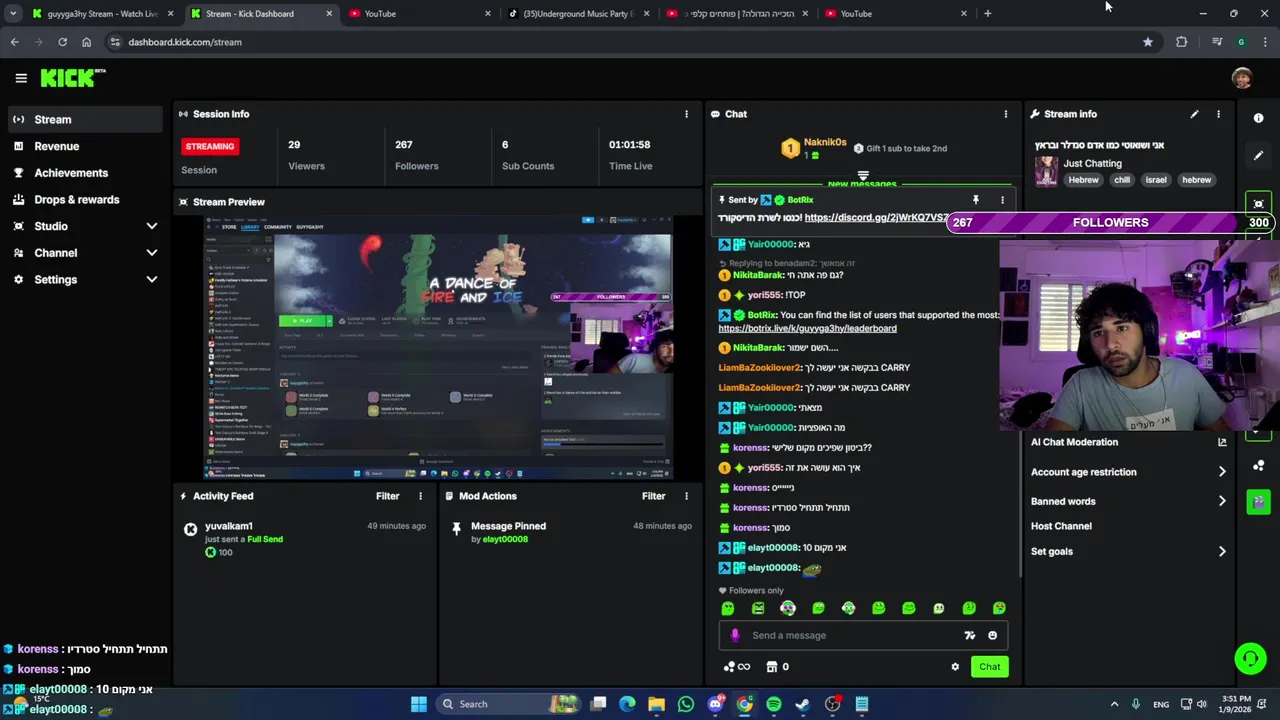Open Activity Feed three-dot menu

click(420, 496)
